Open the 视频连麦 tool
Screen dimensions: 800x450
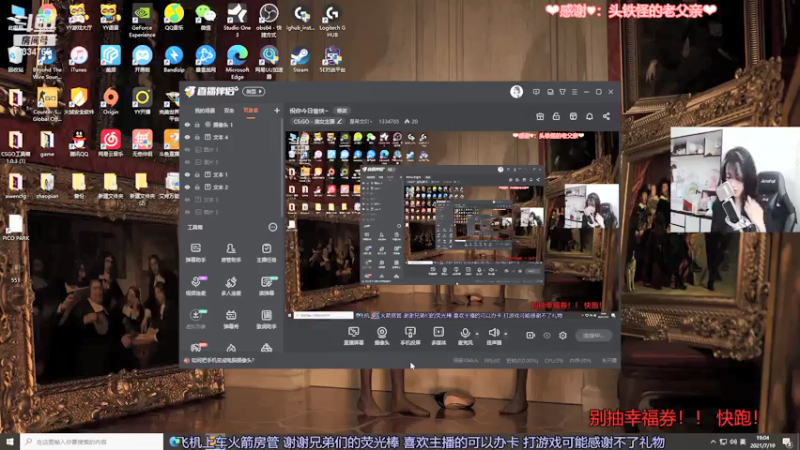pyautogui.click(x=195, y=286)
